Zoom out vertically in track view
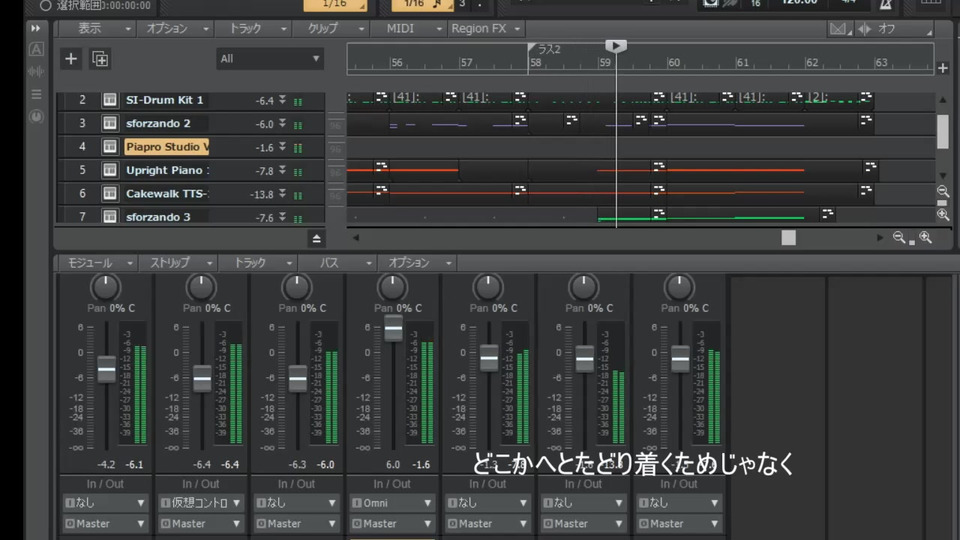 (x=943, y=191)
